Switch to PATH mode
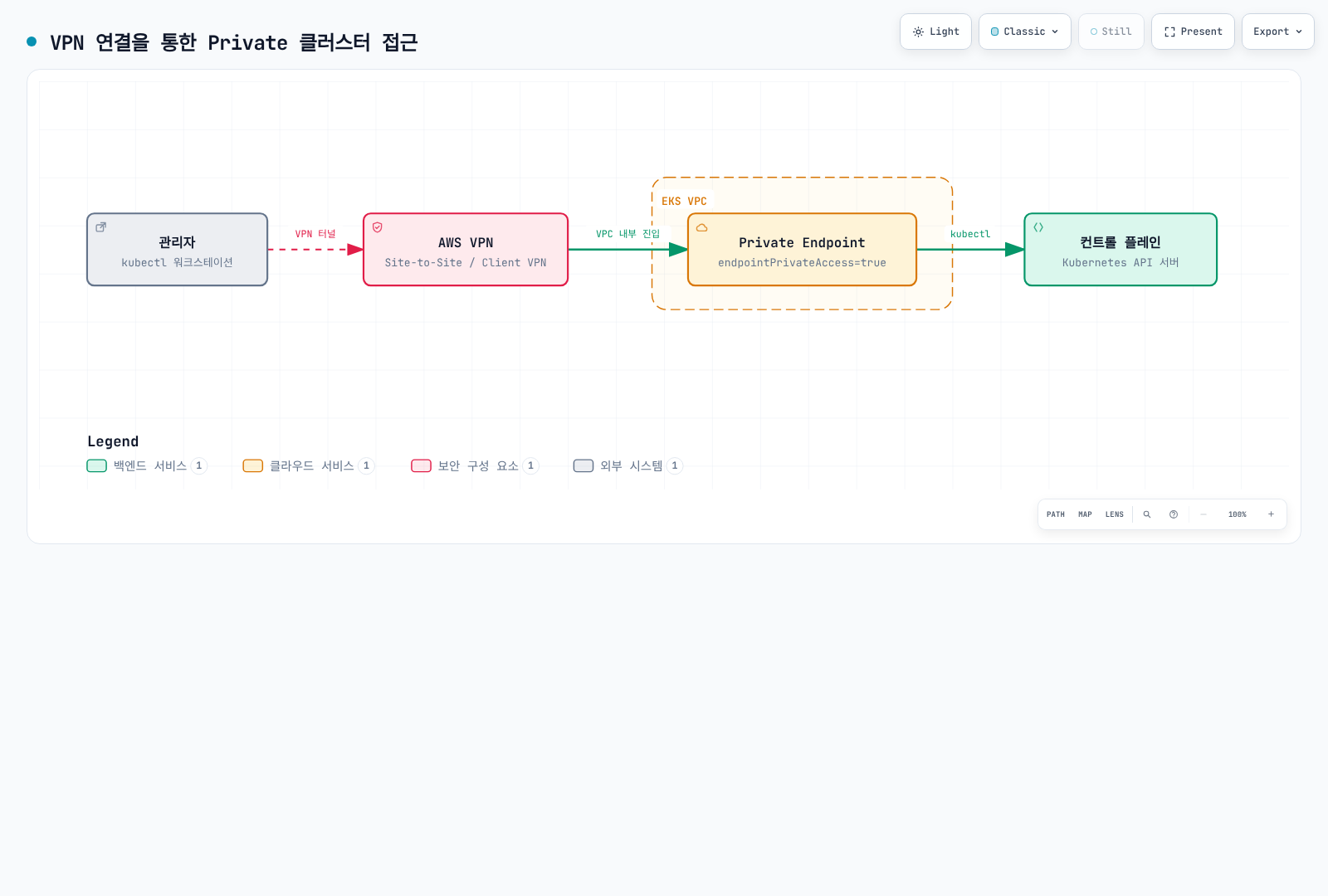The image size is (1328, 896). (x=1056, y=514)
